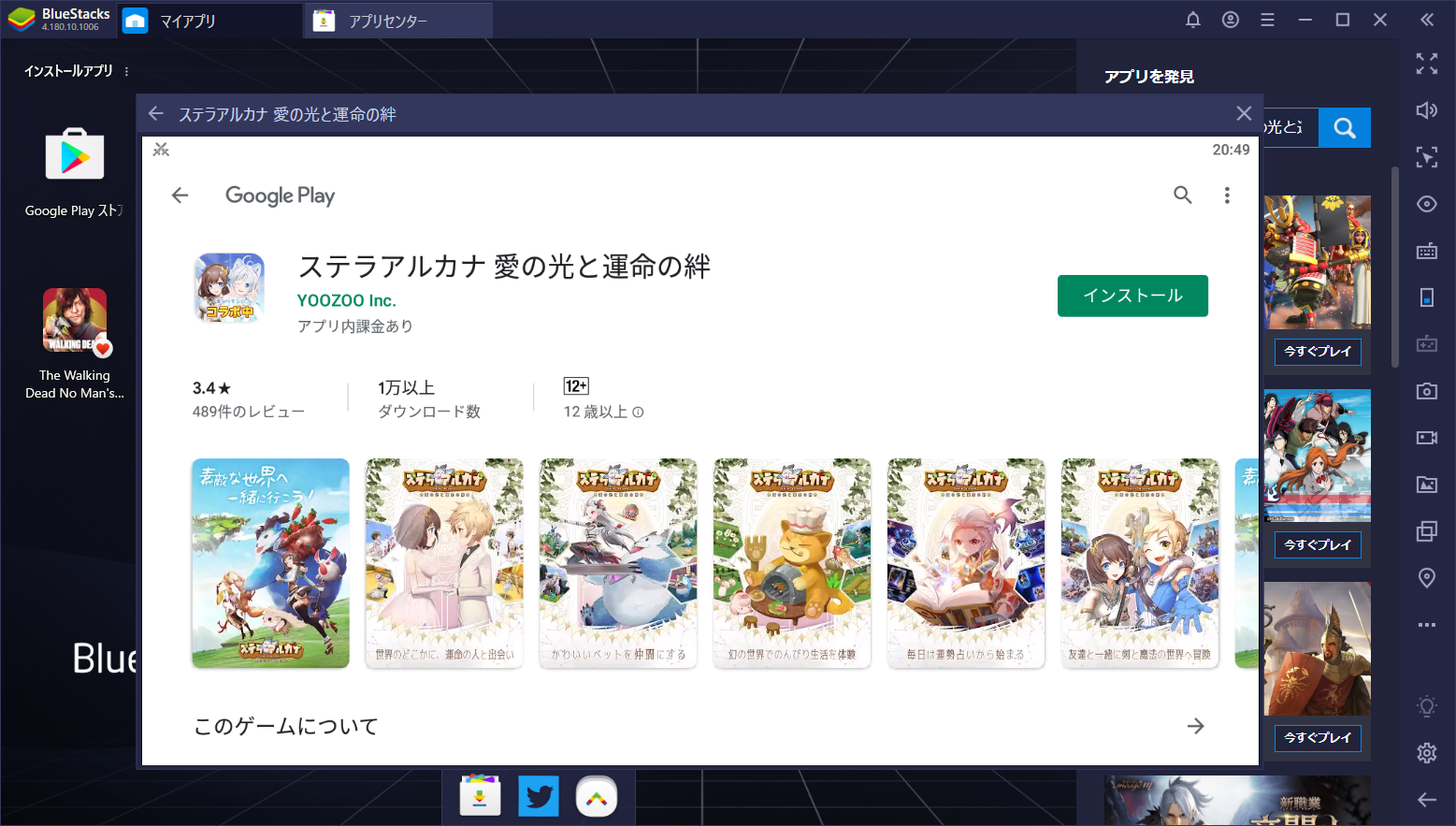Click the eye icon in sidebar
Screen dimensions: 1456x826
1427,204
